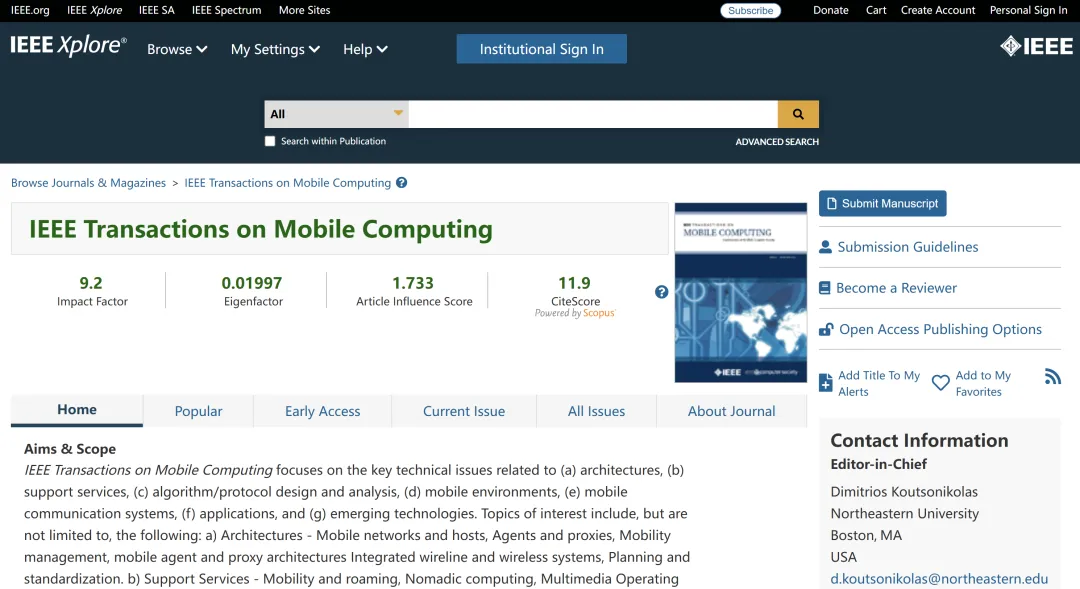
Task: Open the Submission Guidelines link
Action: point(908,247)
